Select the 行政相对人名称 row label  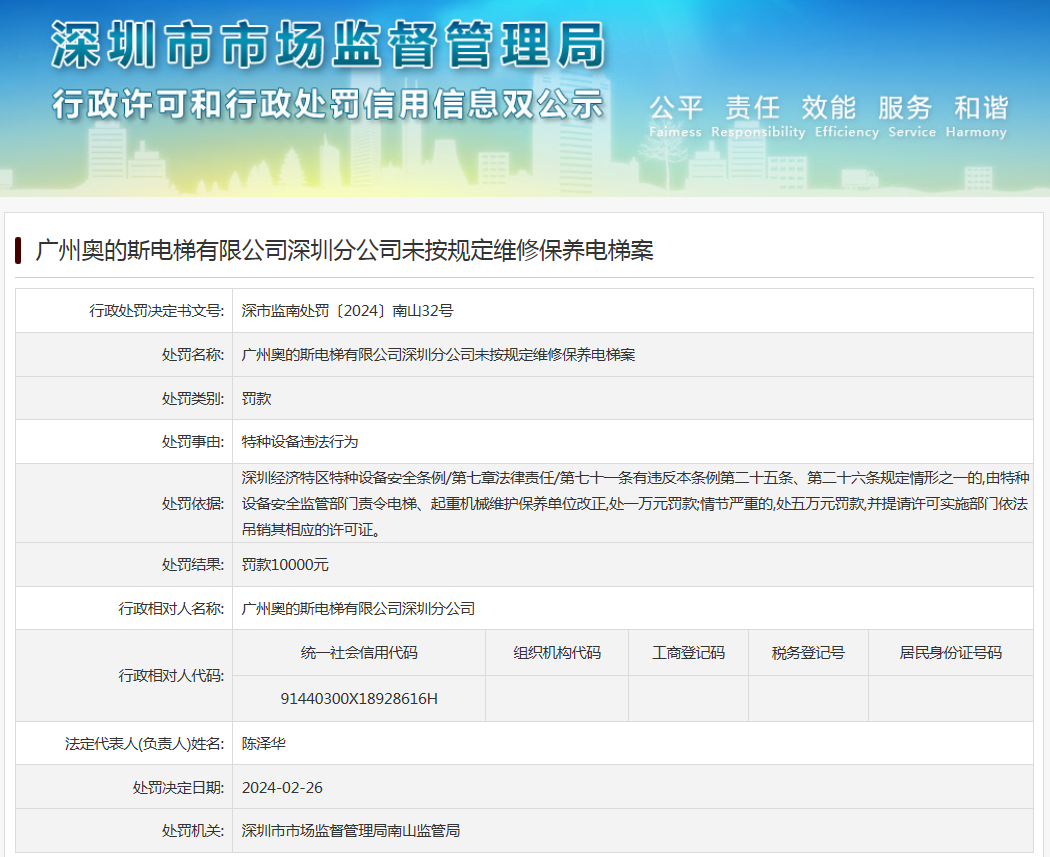pyautogui.click(x=171, y=609)
